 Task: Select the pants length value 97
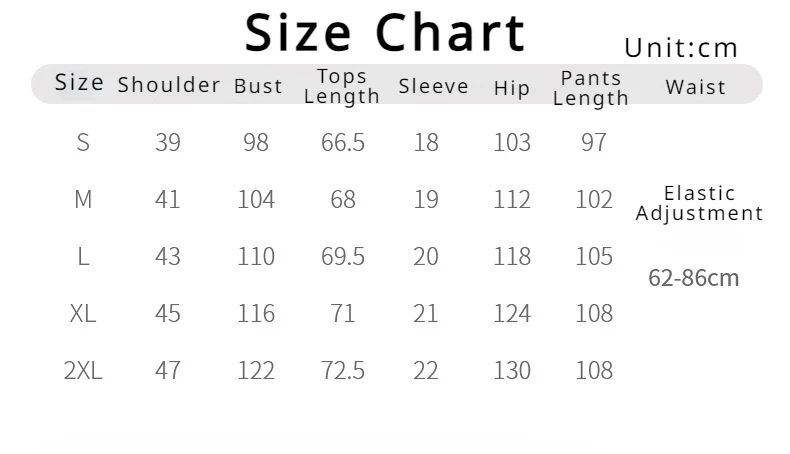click(x=594, y=143)
